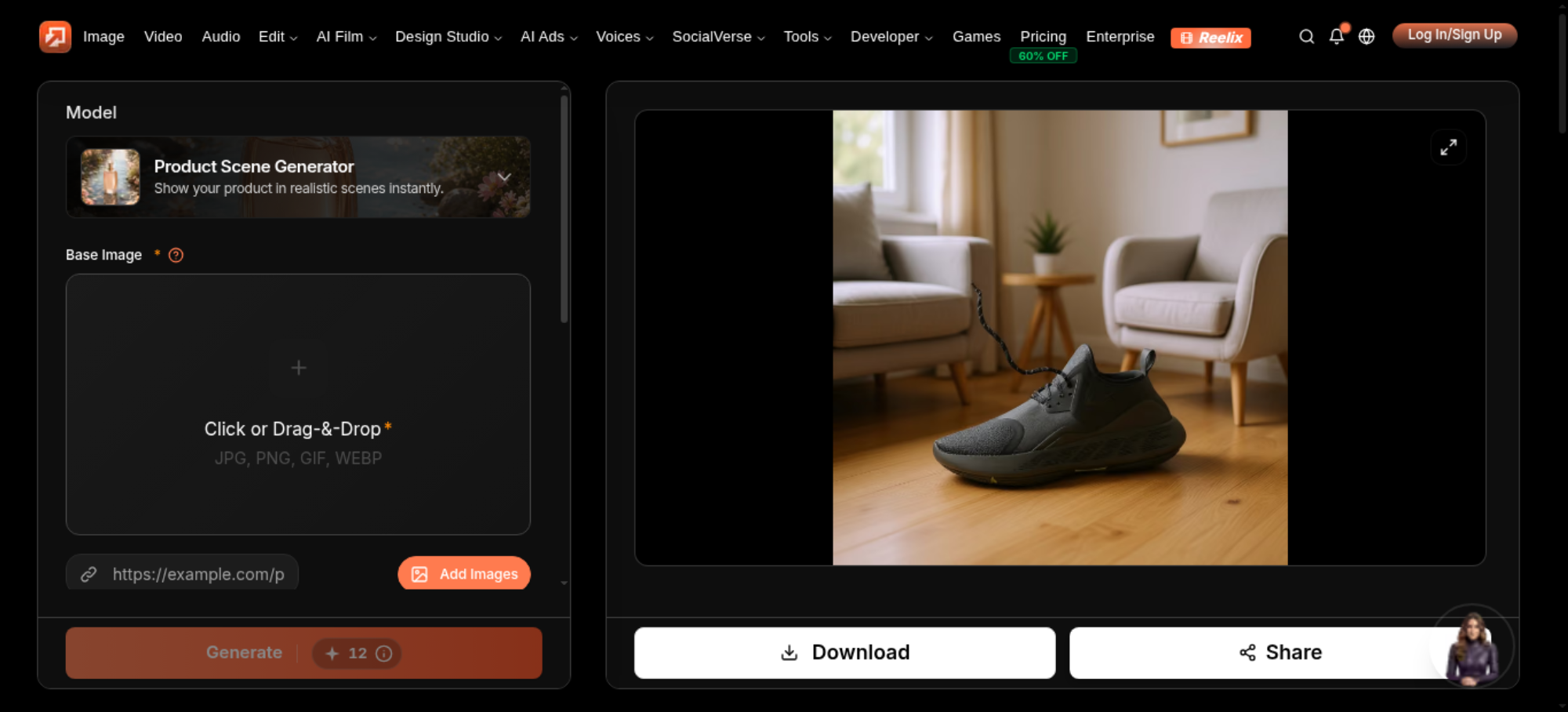This screenshot has width=1568, height=712.
Task: Open the Voices dropdown
Action: tap(625, 37)
